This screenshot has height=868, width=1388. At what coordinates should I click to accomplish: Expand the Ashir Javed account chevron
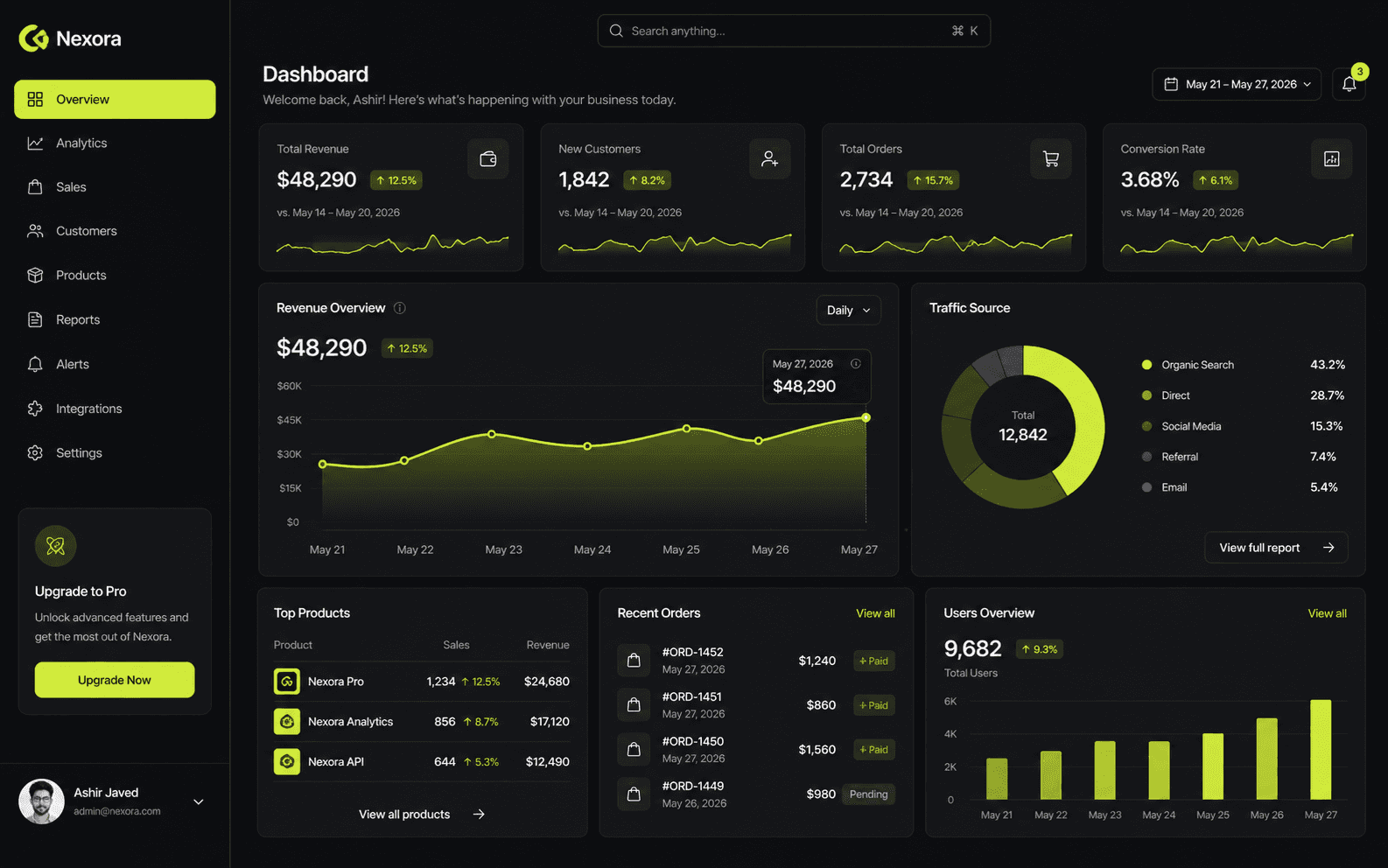[199, 801]
